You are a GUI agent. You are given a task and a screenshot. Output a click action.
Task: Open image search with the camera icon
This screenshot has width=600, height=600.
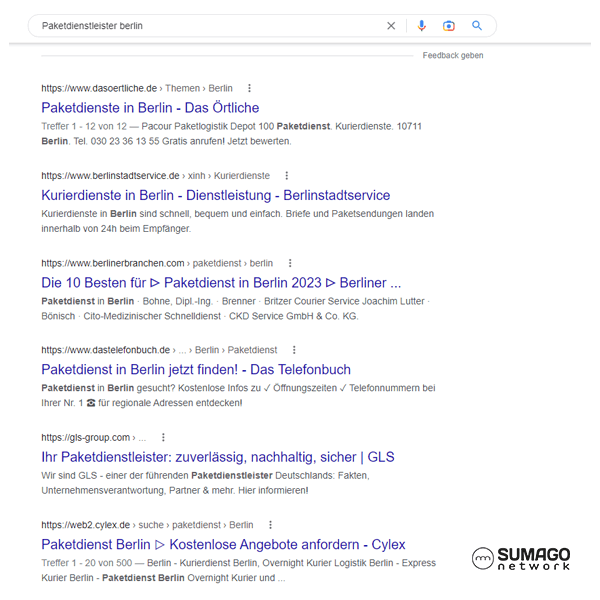448,26
